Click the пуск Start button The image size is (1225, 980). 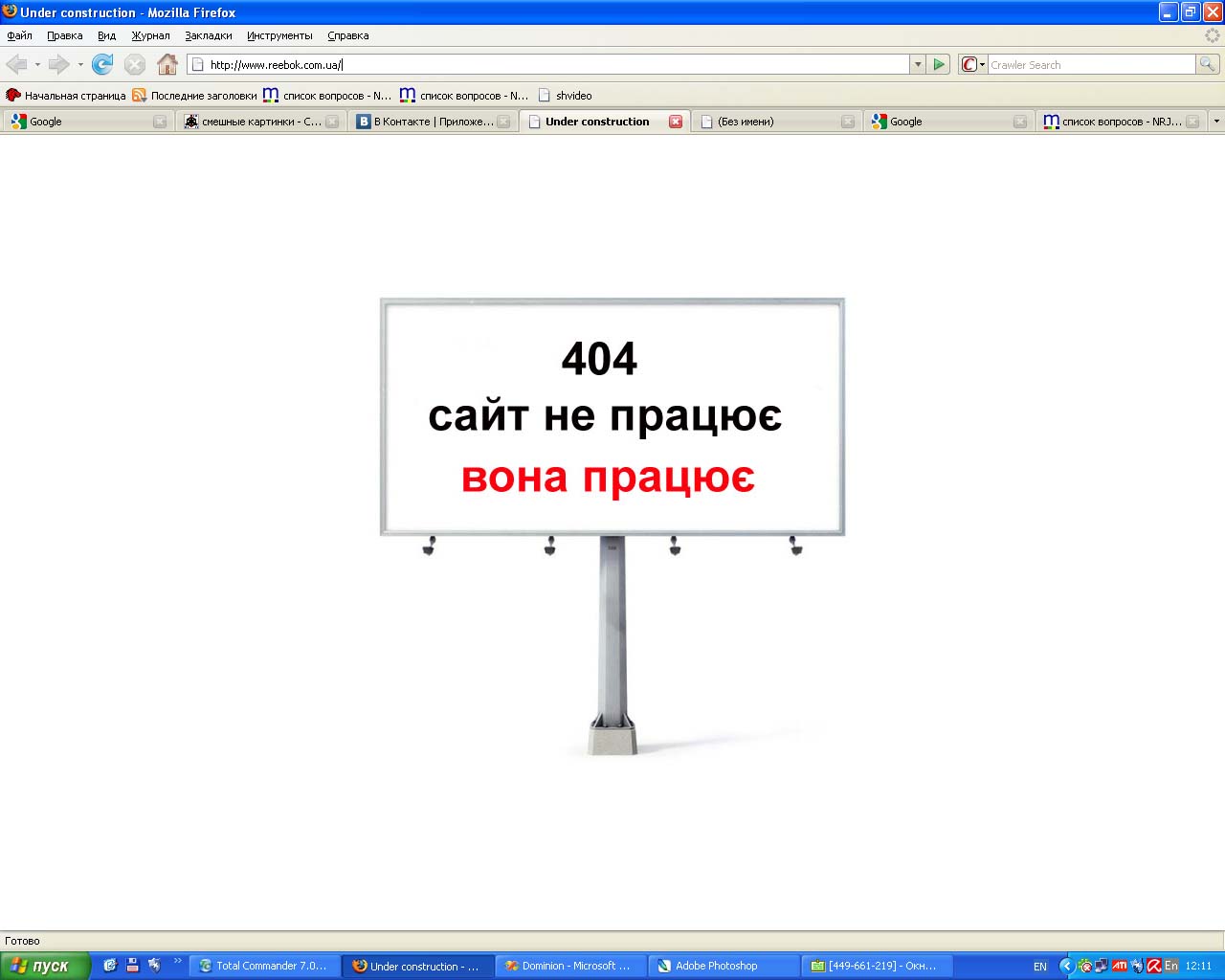[x=44, y=966]
